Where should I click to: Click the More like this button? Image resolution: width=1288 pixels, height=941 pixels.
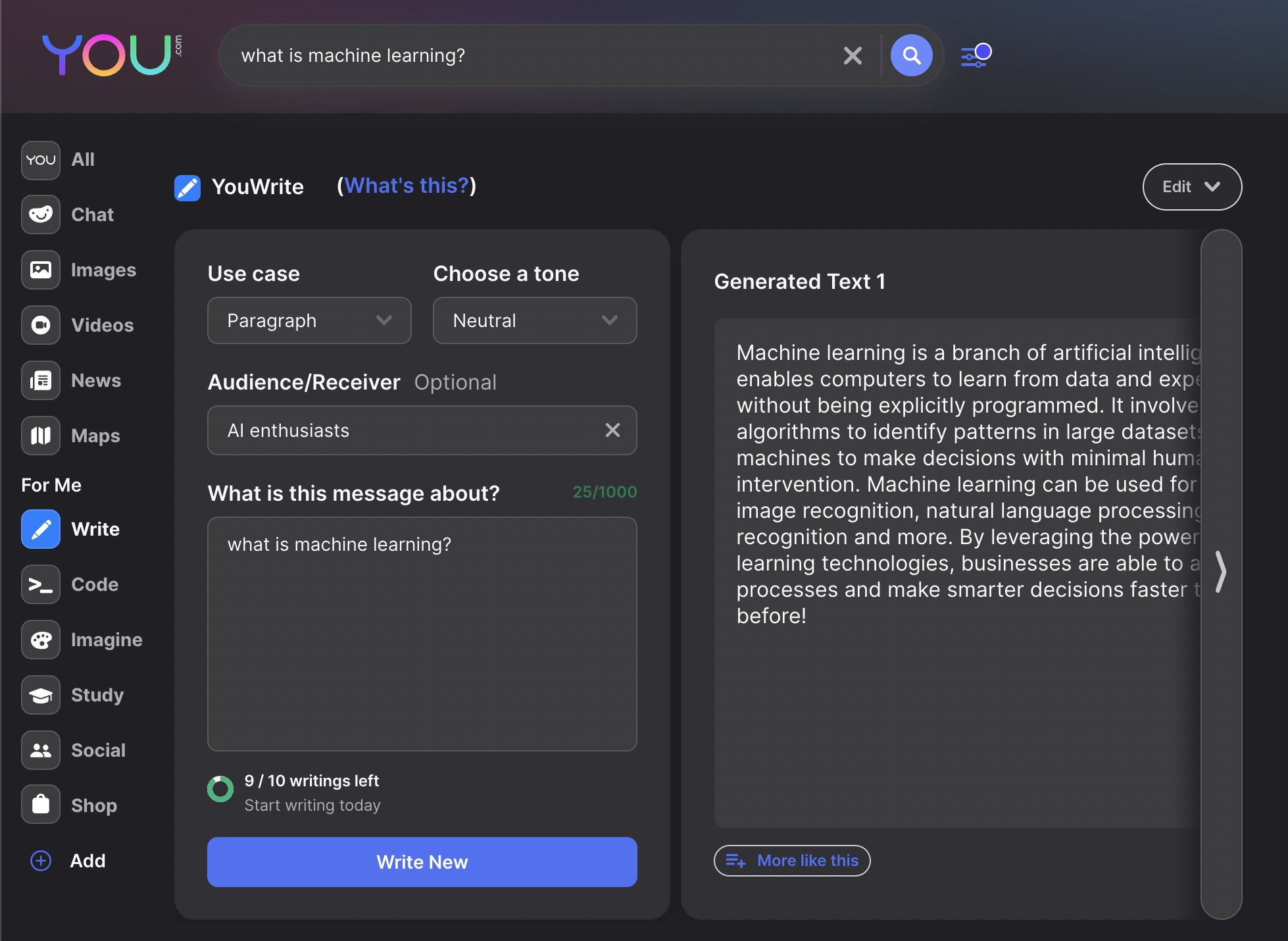coord(792,861)
